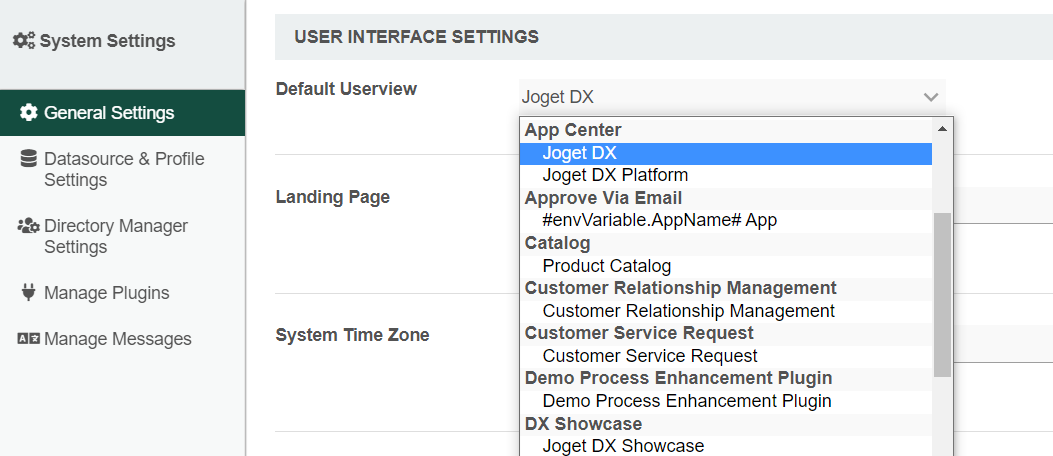Click the Manage Plugins plug icon

coord(28,293)
